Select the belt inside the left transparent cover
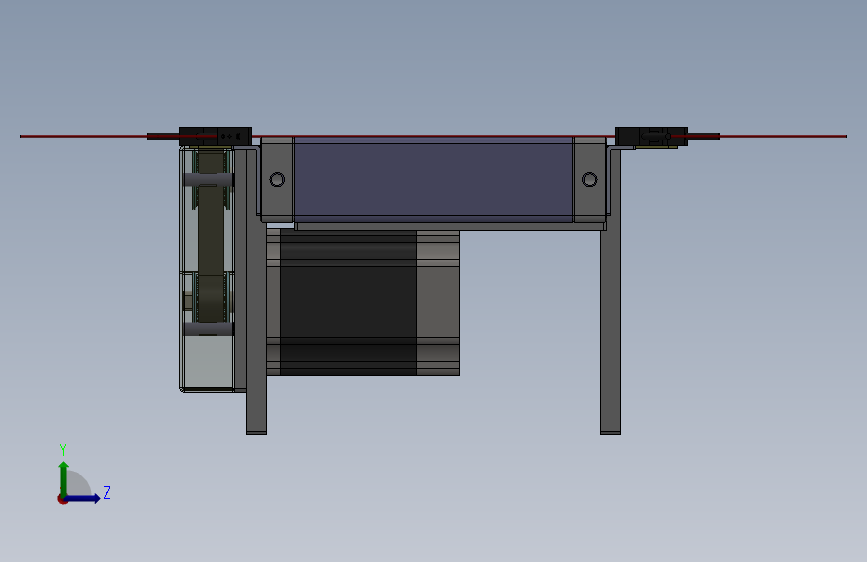This screenshot has height=562, width=867. click(x=211, y=238)
